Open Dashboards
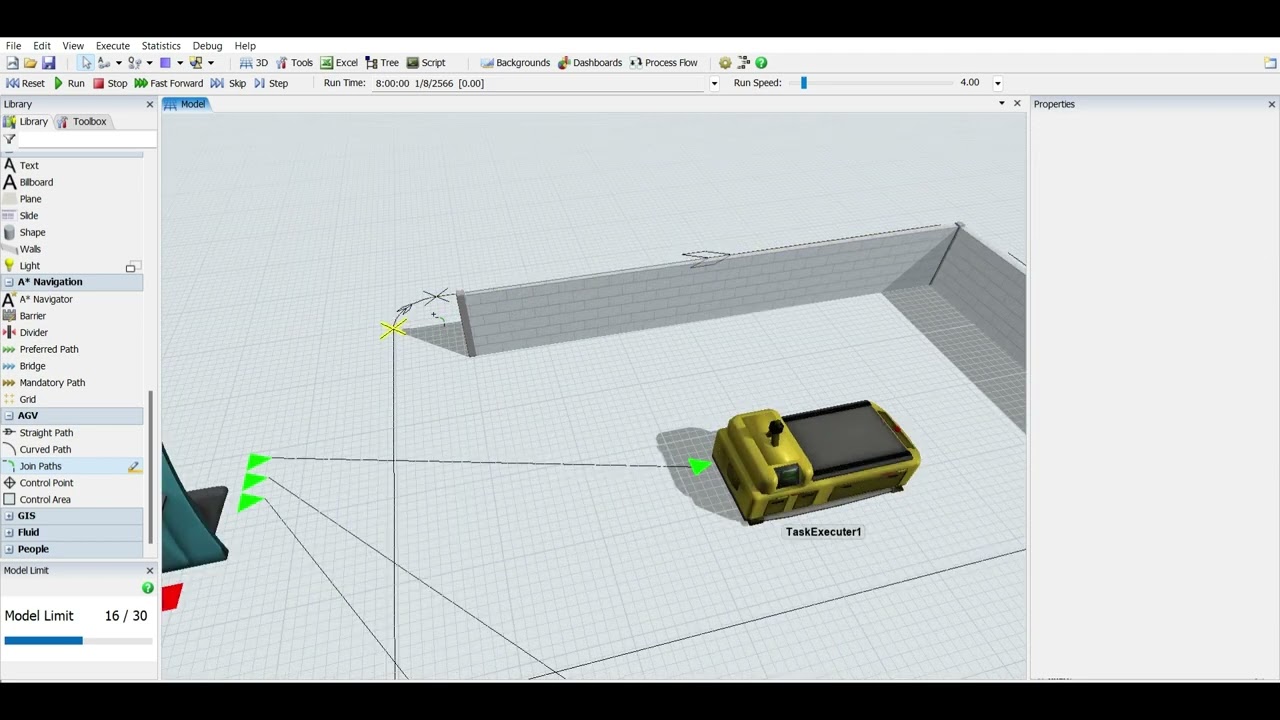Screen dimensions: 1280x720 click(590, 63)
